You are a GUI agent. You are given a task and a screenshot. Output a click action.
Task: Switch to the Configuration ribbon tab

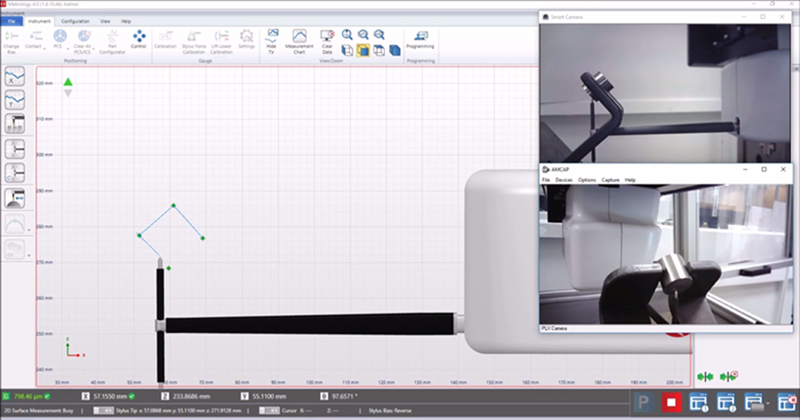75,20
